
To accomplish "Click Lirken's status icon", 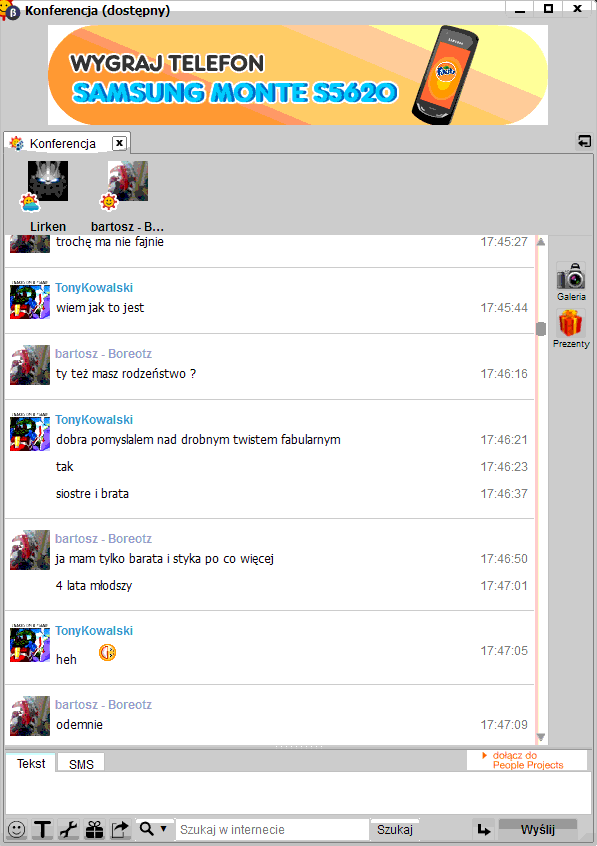I will [x=30, y=203].
